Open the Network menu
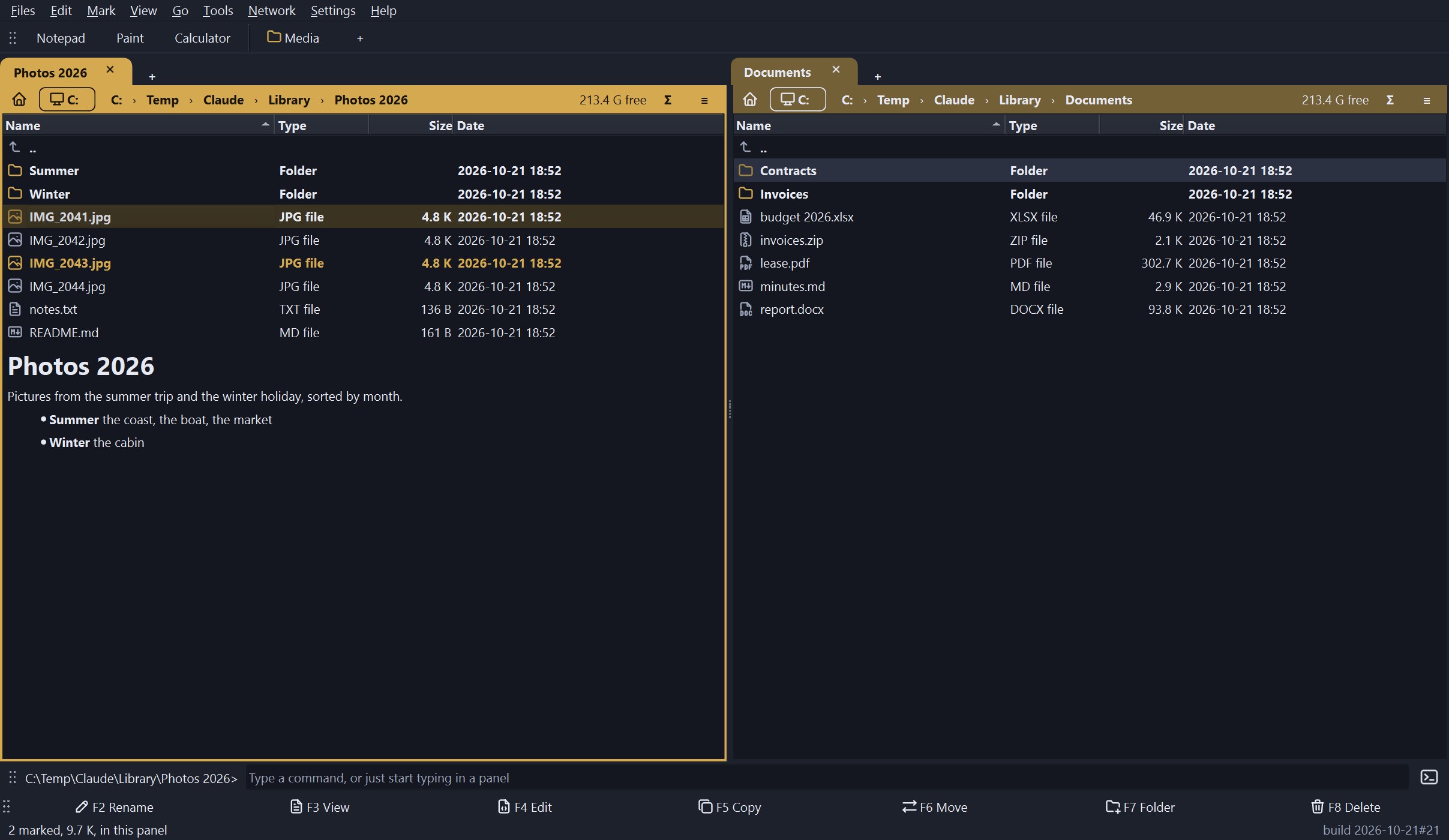Image resolution: width=1449 pixels, height=840 pixels. 272,10
